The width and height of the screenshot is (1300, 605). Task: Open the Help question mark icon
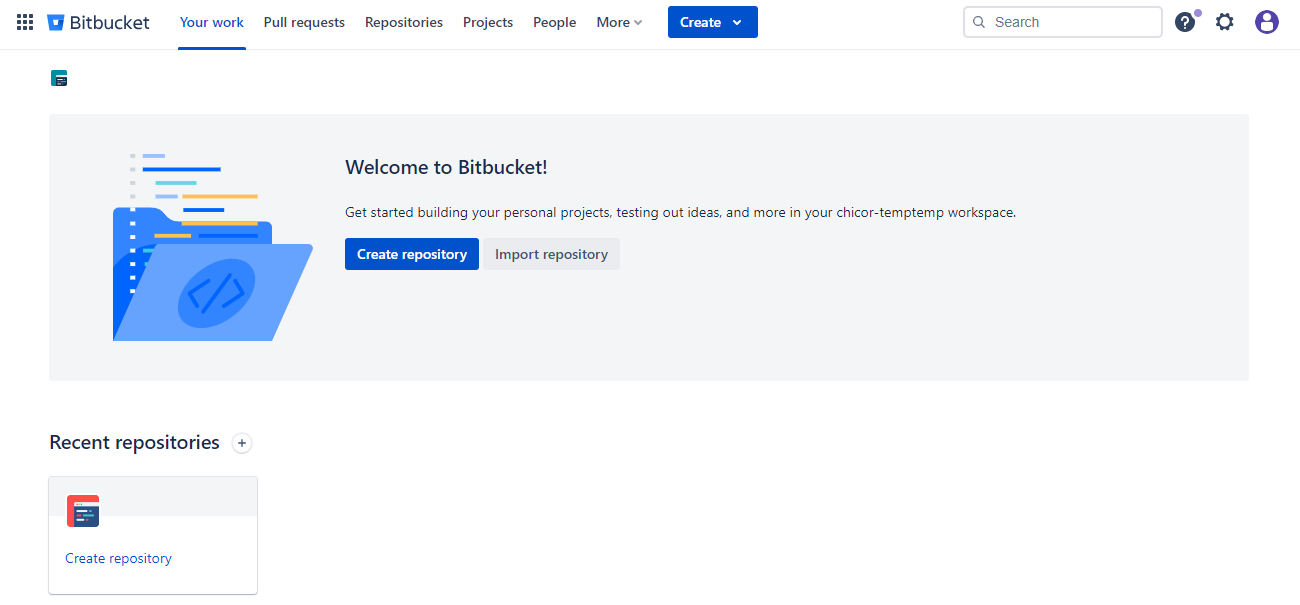point(1185,22)
